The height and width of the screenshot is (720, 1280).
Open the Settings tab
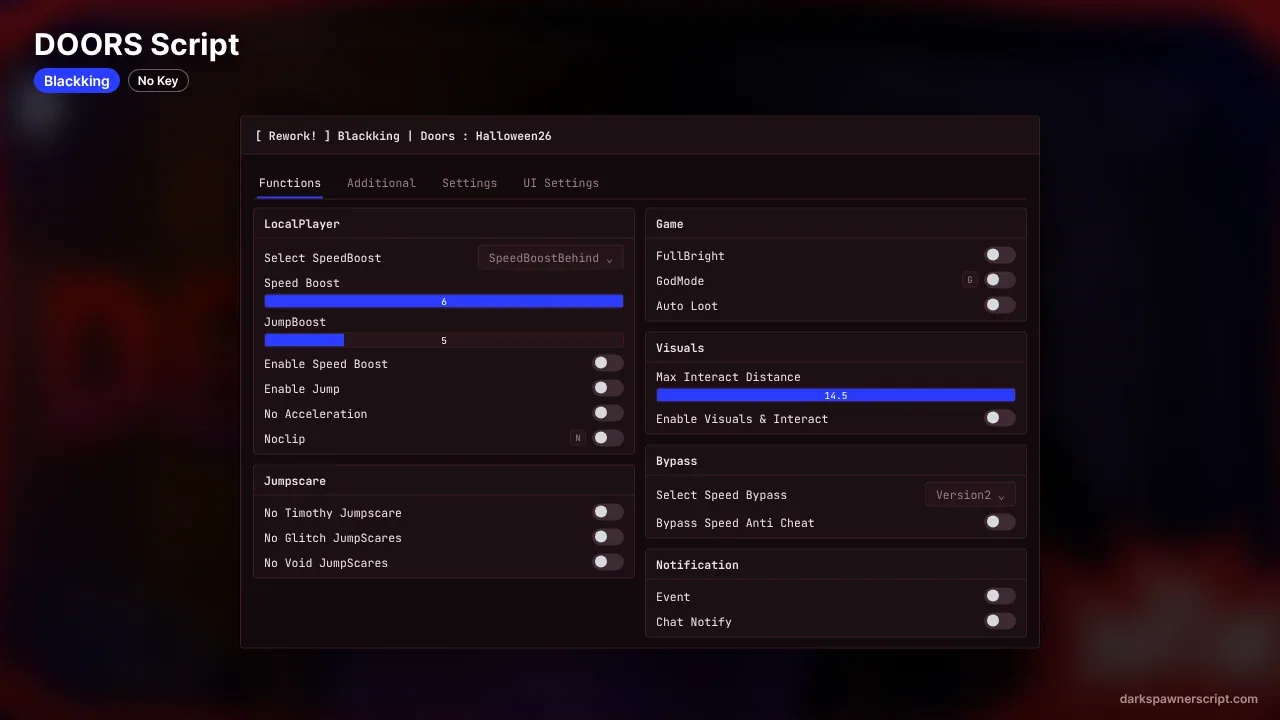[x=469, y=183]
